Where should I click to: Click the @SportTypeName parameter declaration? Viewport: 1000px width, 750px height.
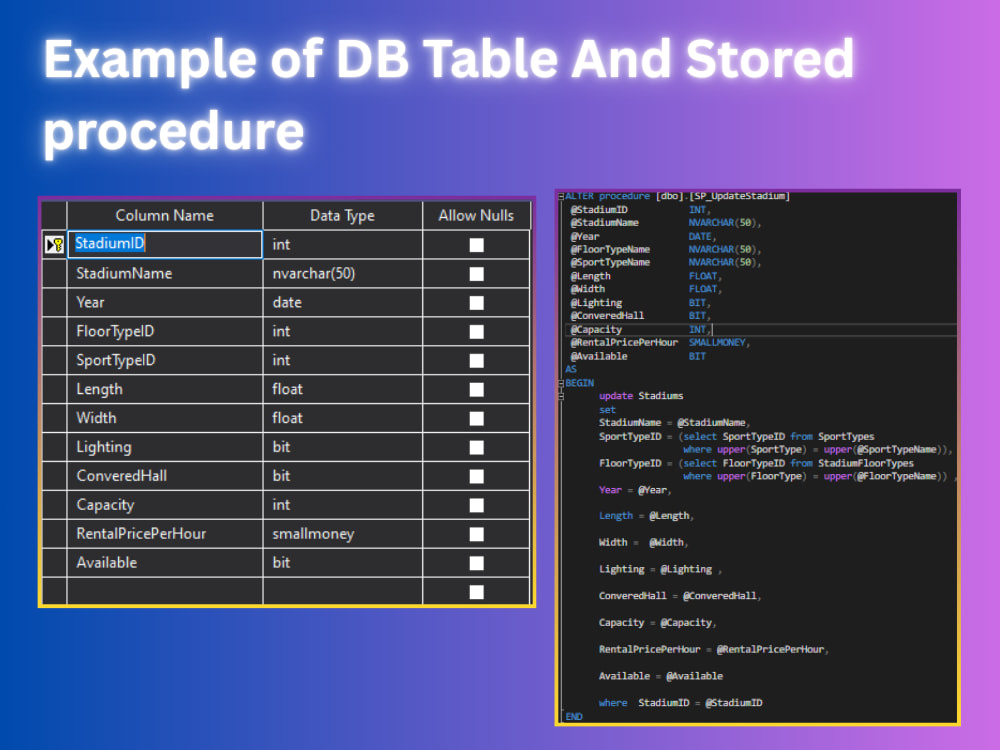coord(610,263)
